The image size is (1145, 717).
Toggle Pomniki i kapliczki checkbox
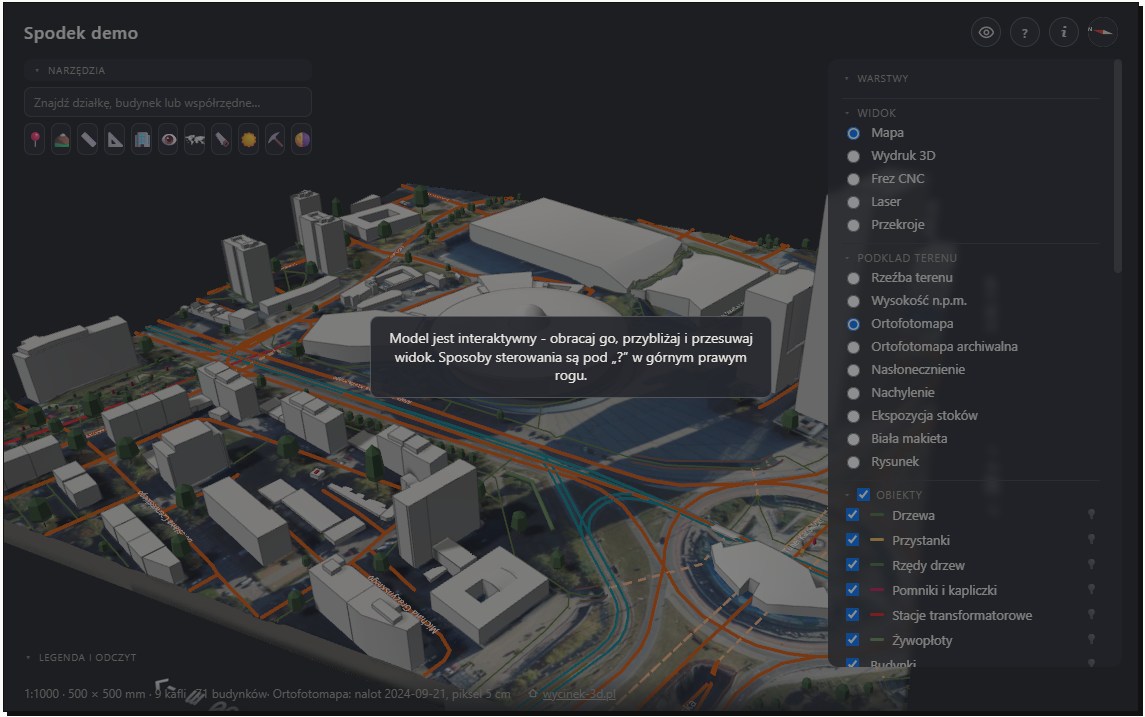click(x=852, y=589)
